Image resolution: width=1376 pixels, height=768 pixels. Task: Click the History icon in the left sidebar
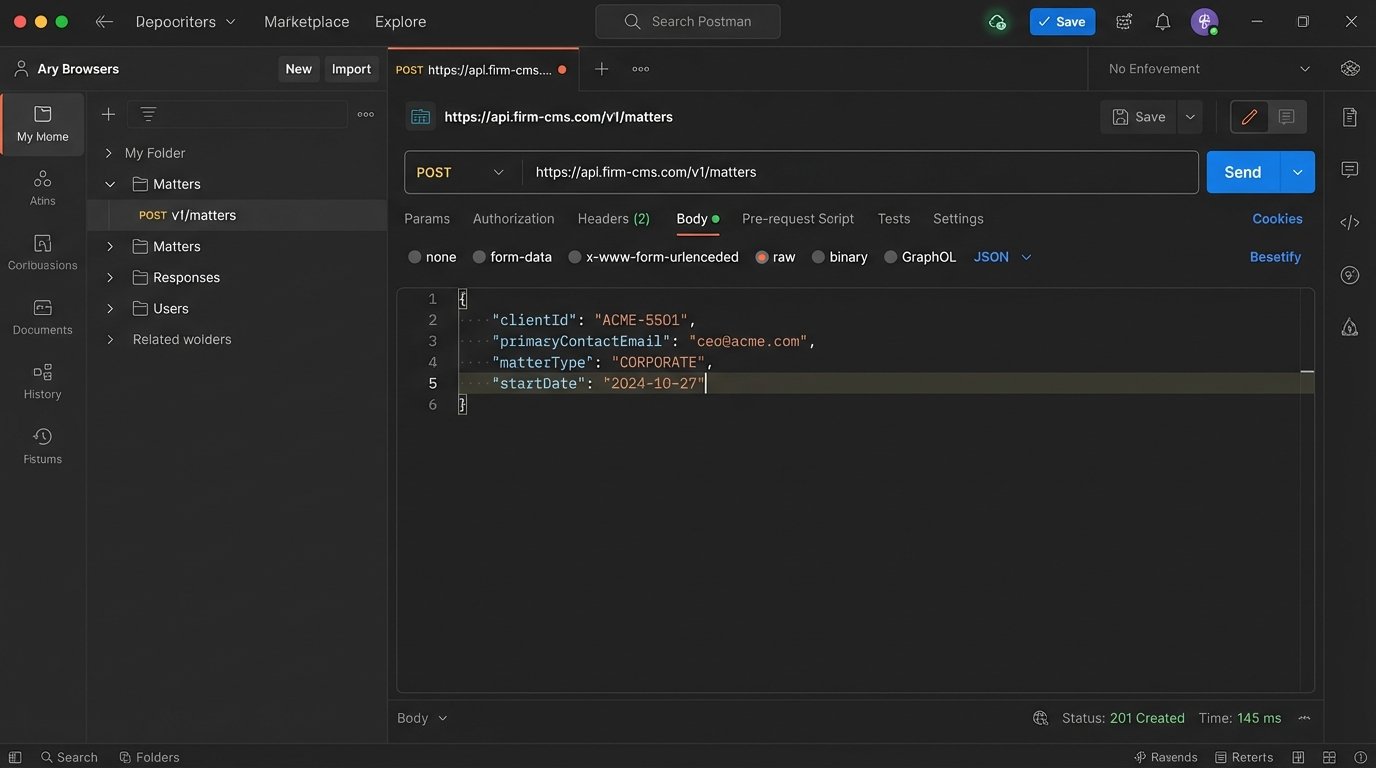pos(42,378)
